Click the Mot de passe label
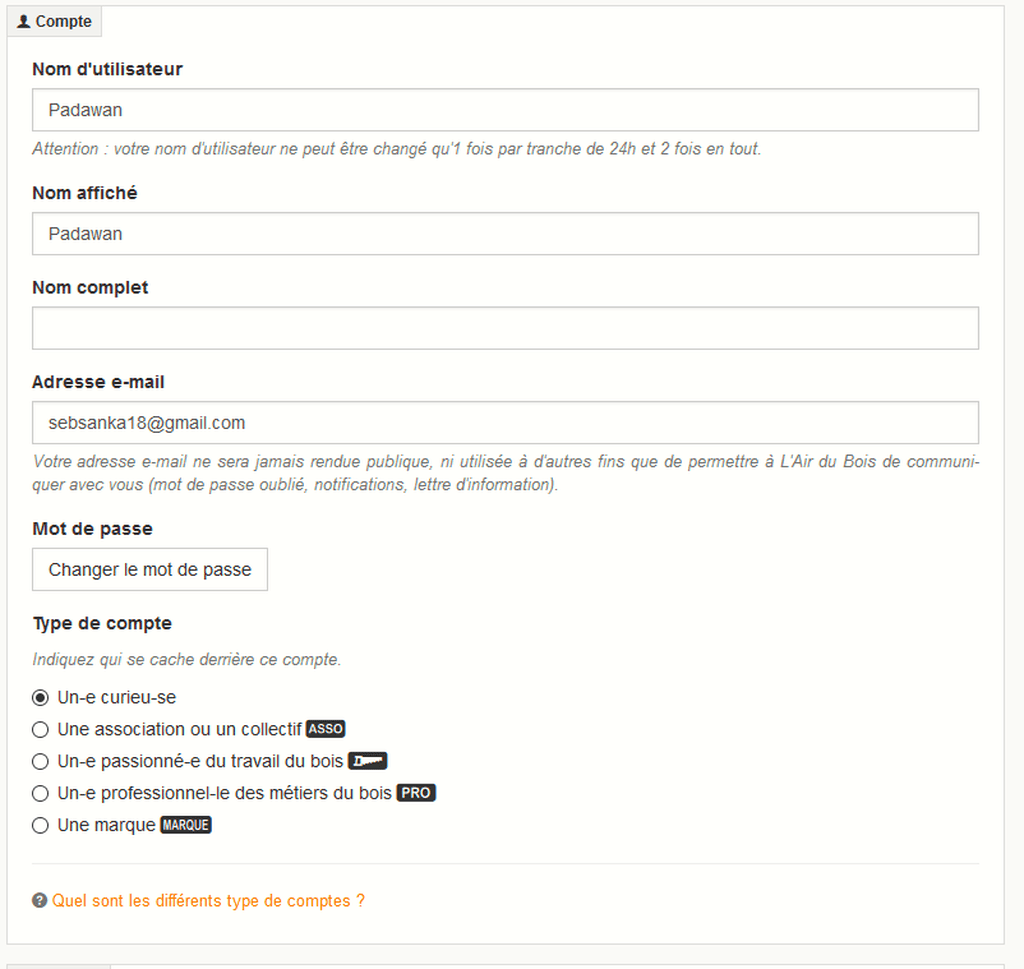 click(93, 529)
